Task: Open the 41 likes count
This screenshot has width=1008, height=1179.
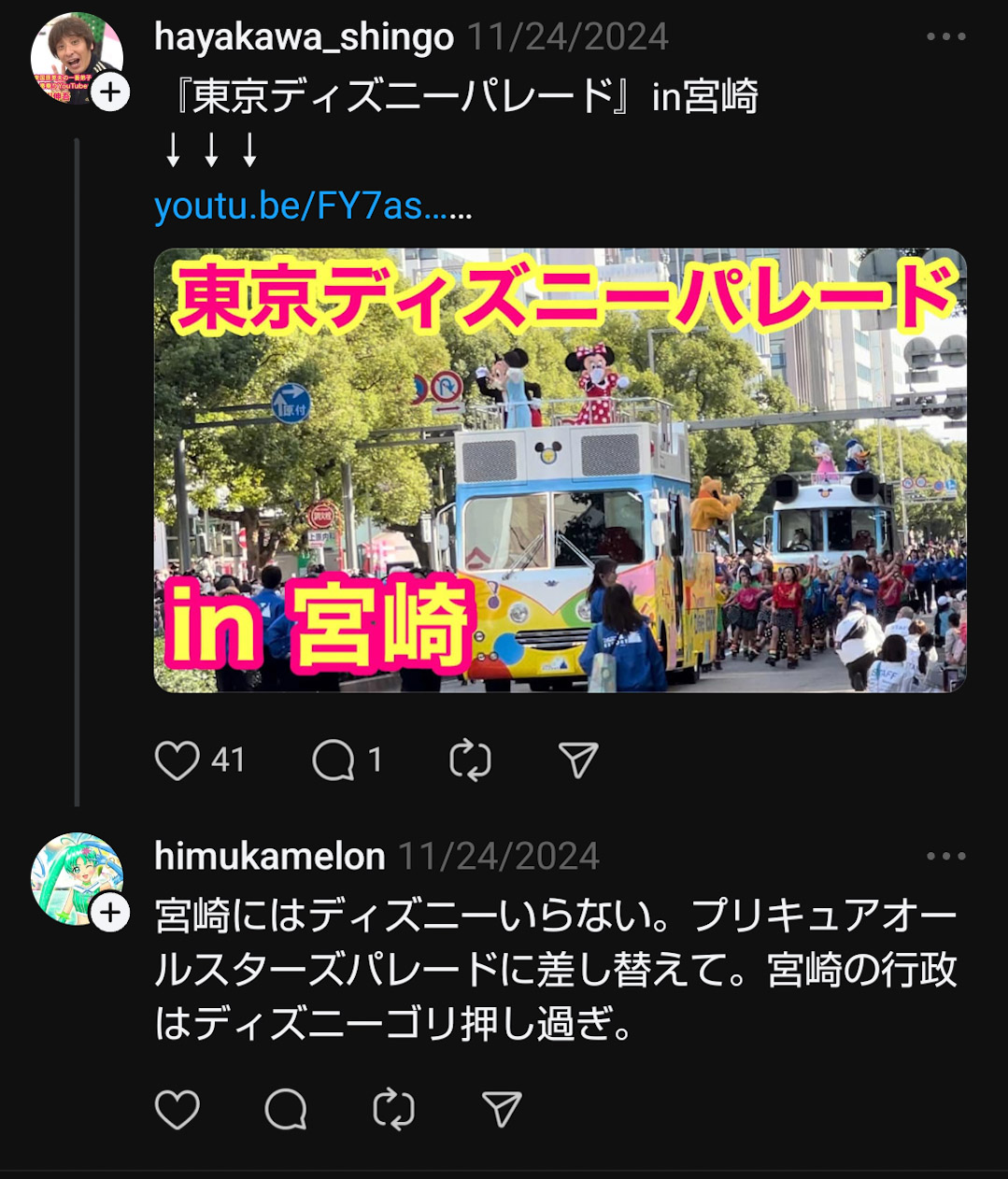Action: pyautogui.click(x=228, y=760)
